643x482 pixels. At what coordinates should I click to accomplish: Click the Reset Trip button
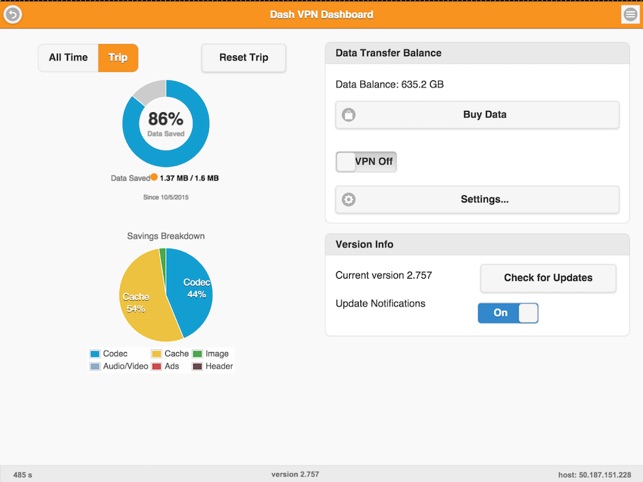[244, 58]
